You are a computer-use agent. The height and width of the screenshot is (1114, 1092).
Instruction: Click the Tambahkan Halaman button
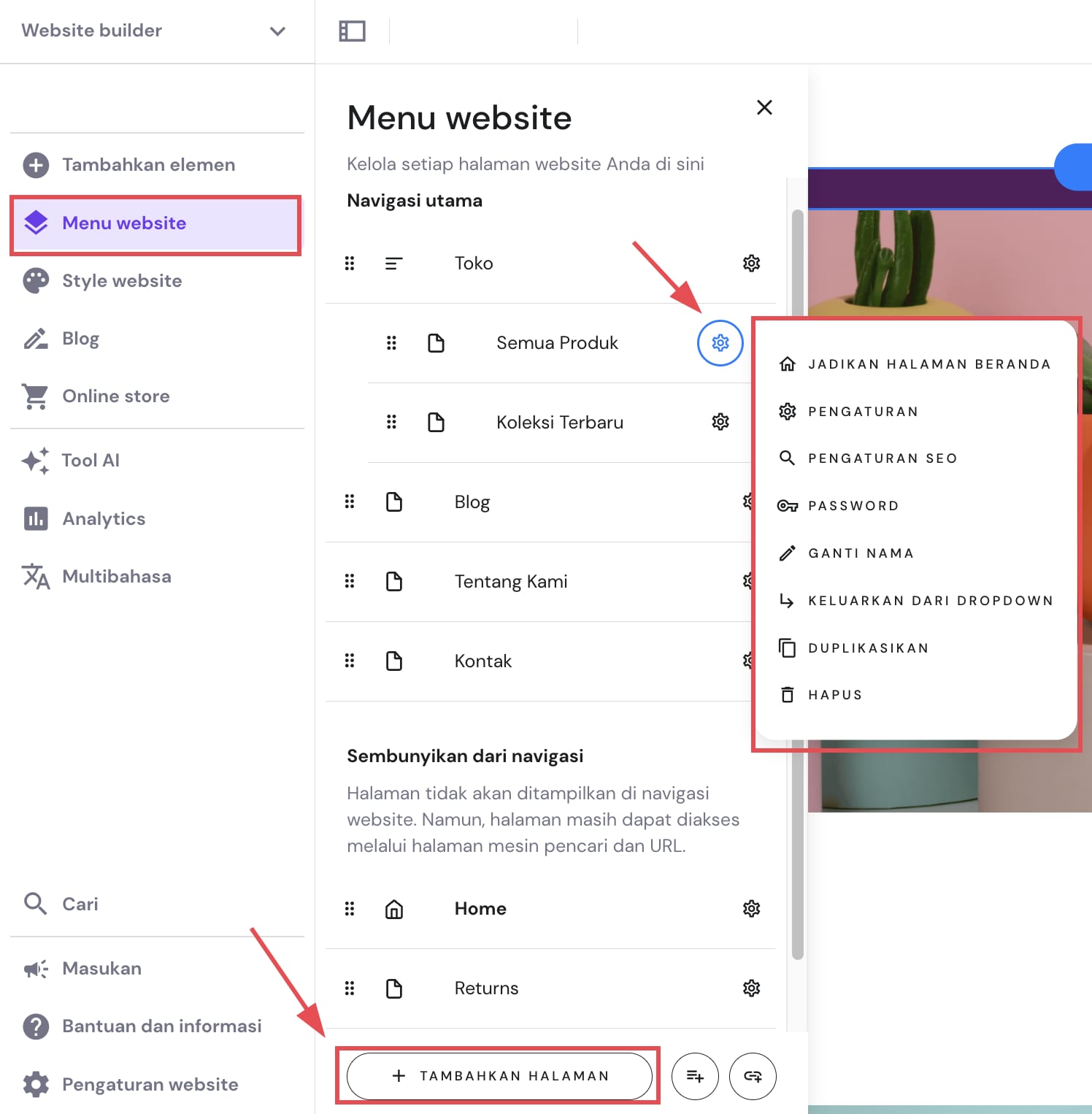click(499, 1076)
